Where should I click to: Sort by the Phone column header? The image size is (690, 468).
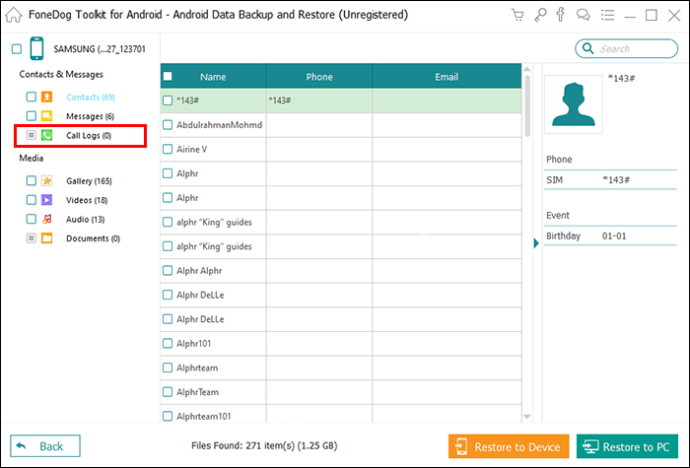[319, 77]
